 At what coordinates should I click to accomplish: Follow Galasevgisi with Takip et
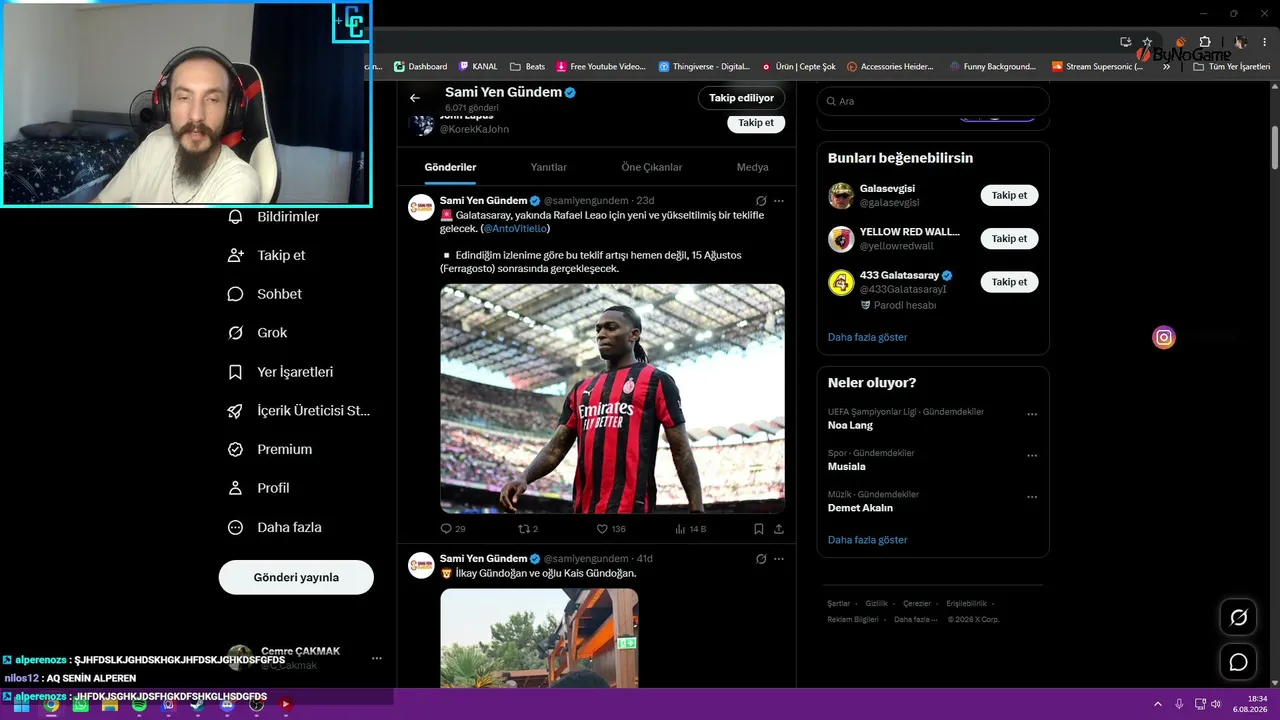click(1009, 196)
